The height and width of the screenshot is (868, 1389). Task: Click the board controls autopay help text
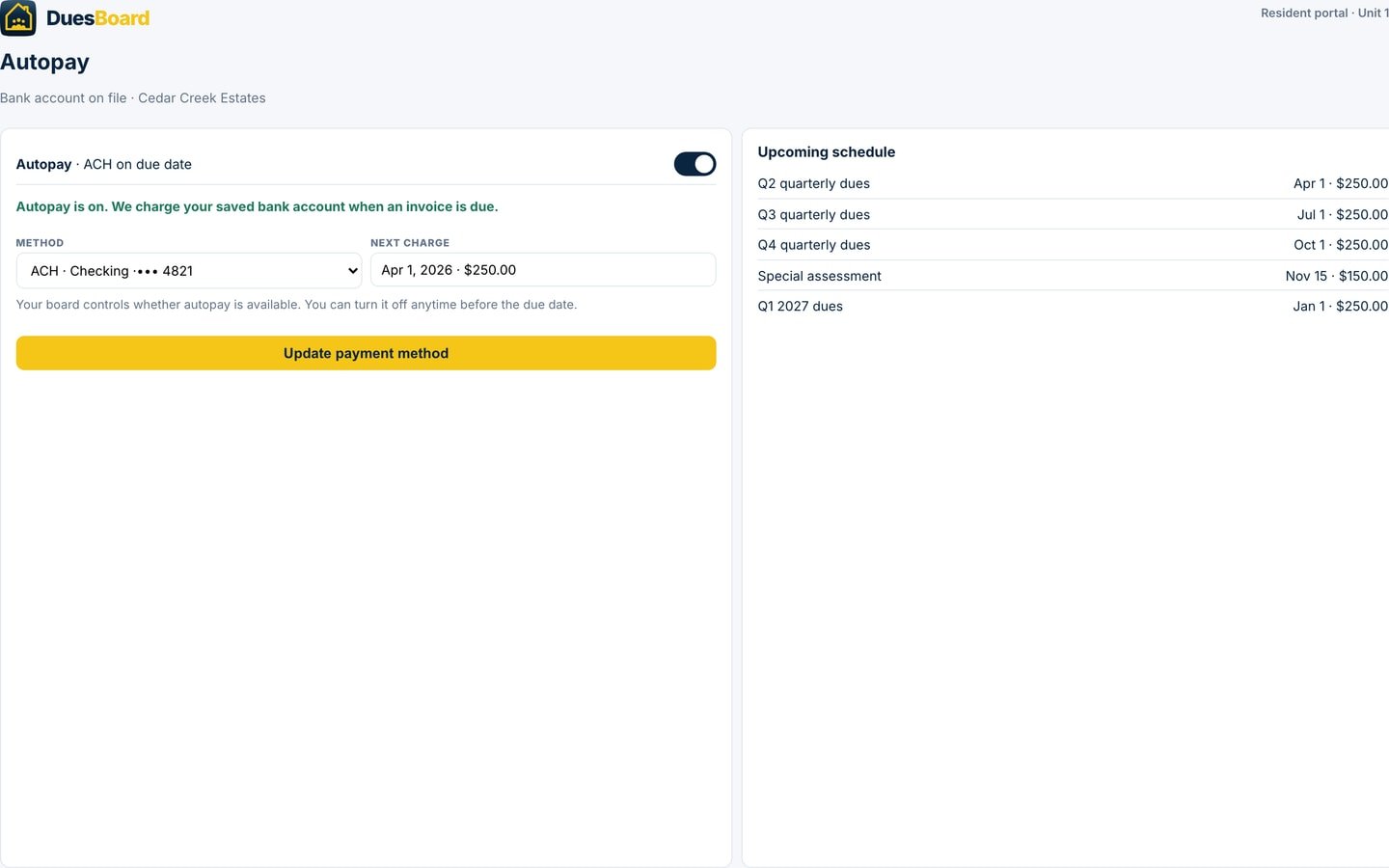297,305
